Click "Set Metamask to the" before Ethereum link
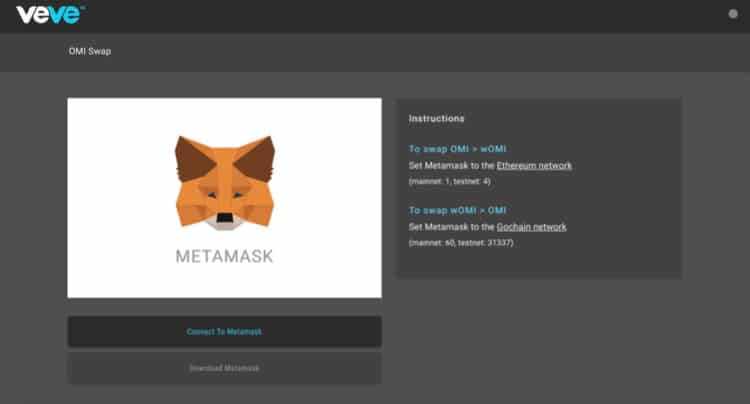This screenshot has width=750, height=404. tap(451, 165)
